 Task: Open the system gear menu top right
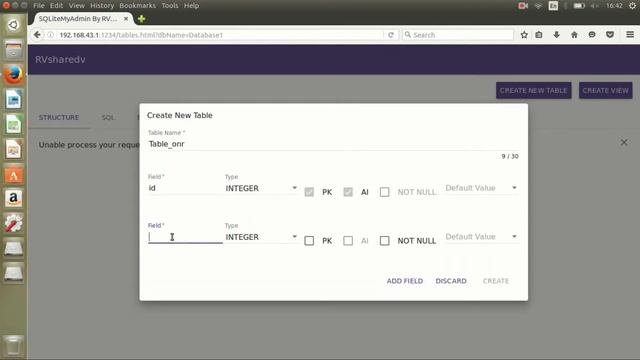[x=632, y=6]
